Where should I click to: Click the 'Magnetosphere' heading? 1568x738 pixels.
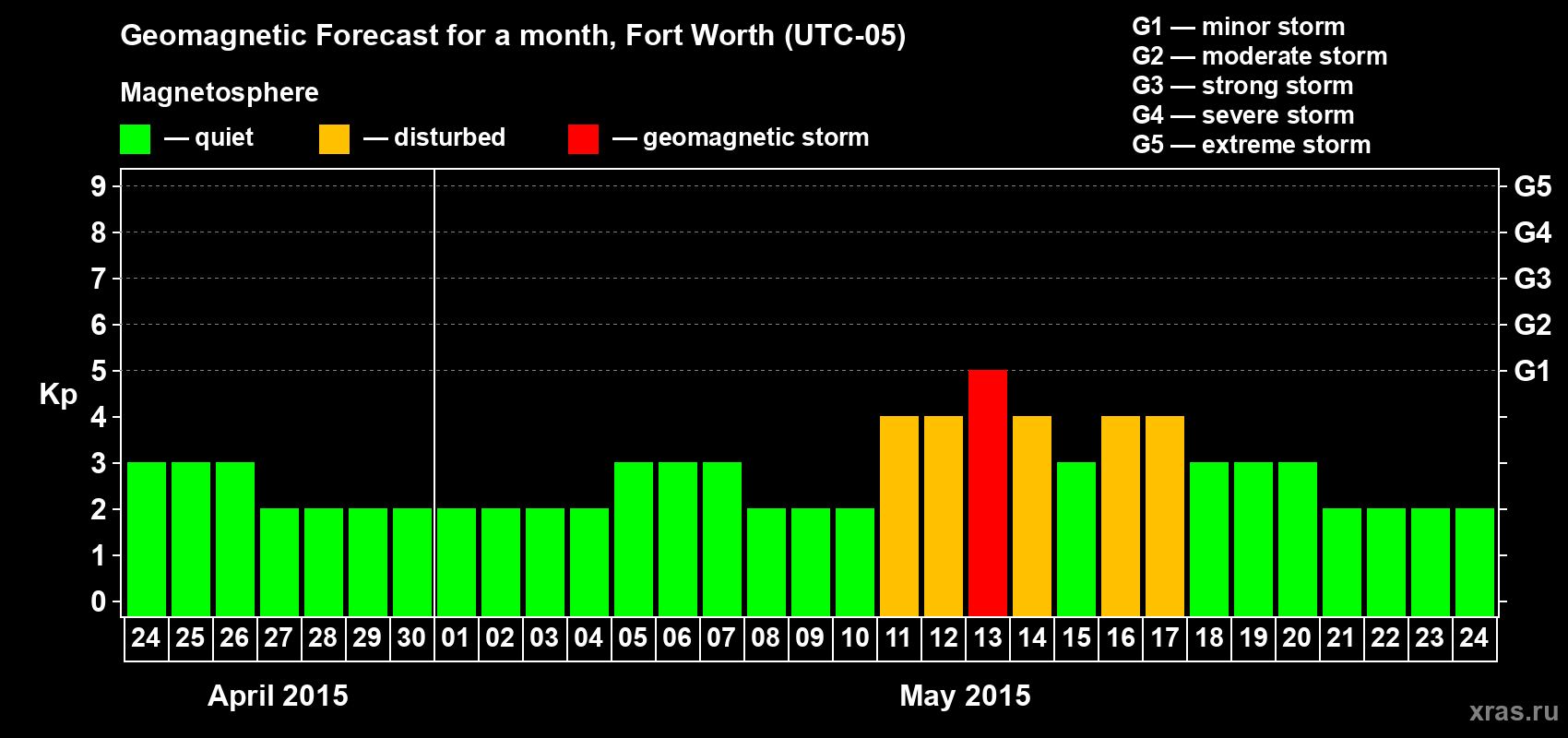(220, 92)
